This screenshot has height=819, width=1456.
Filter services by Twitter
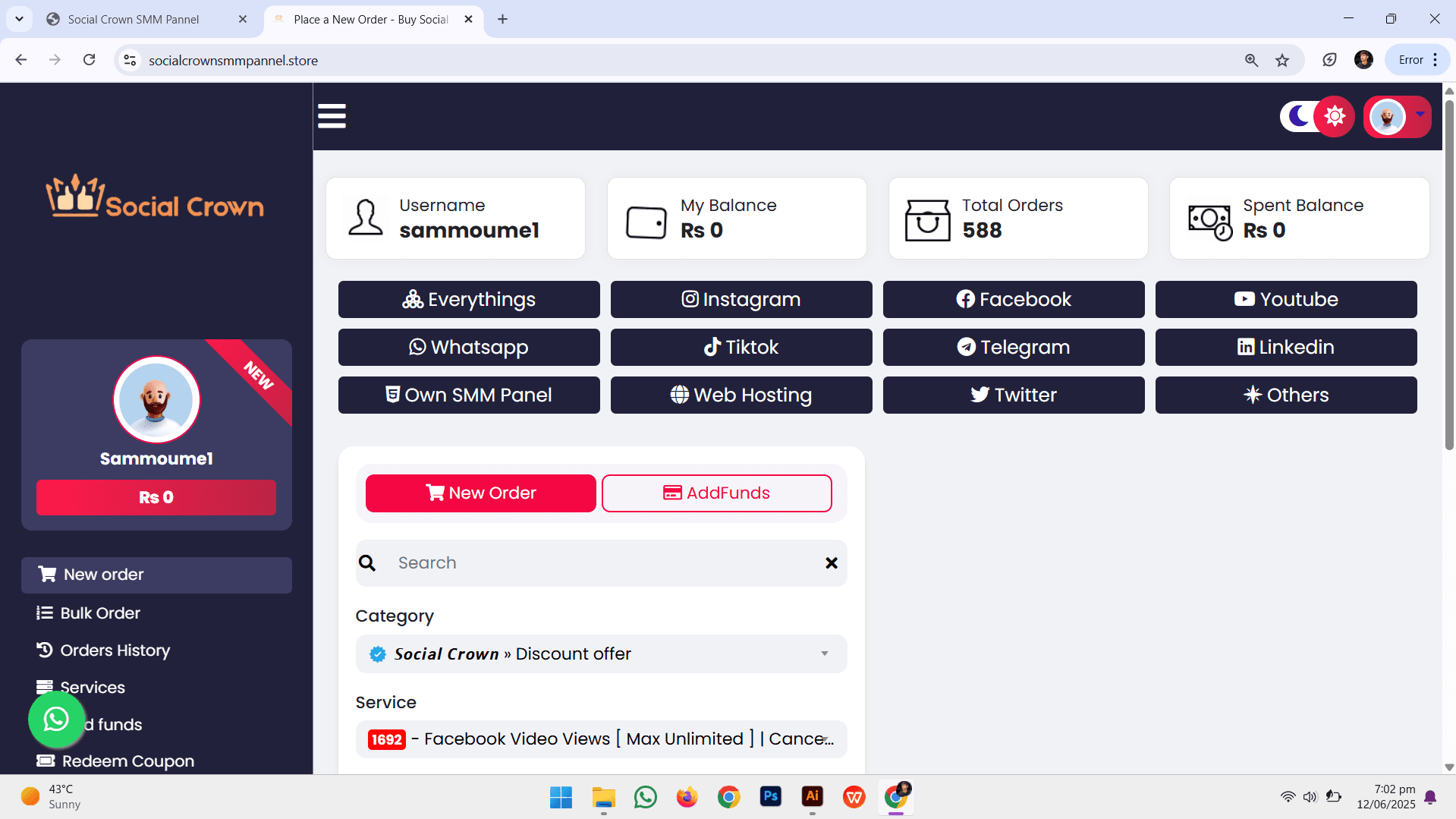pos(1014,395)
